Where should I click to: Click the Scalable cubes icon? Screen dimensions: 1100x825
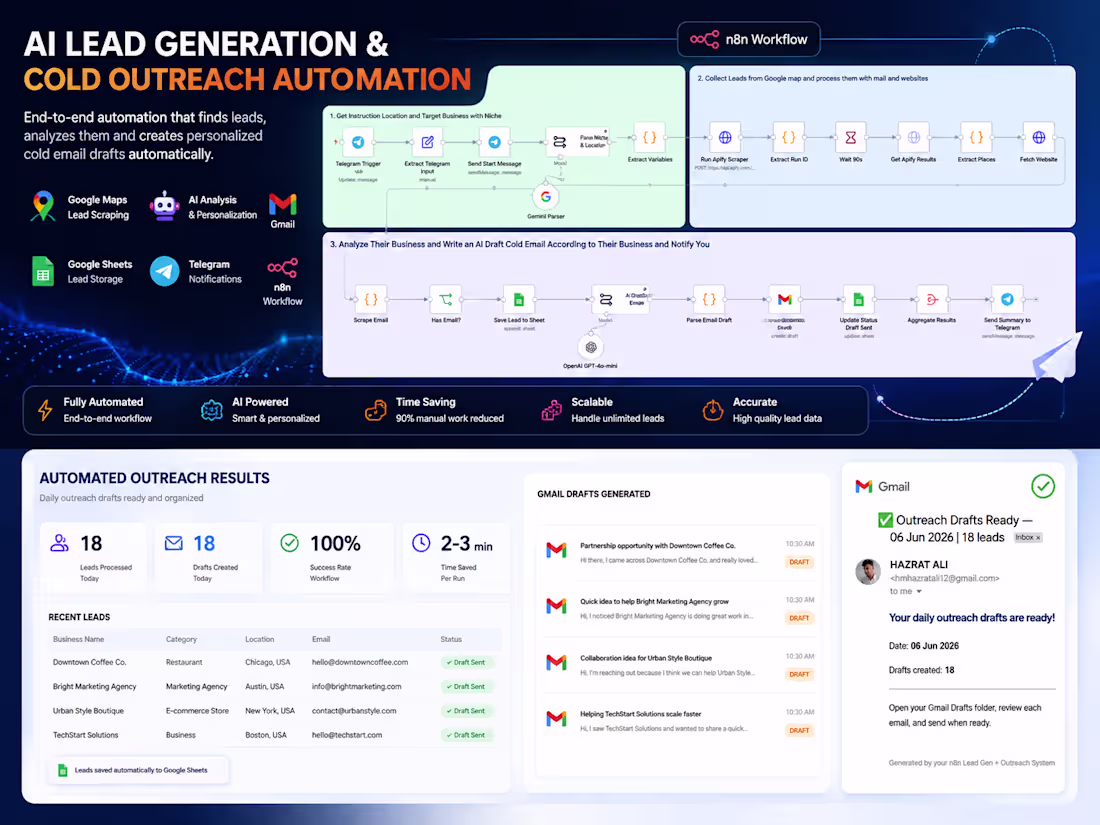point(551,410)
